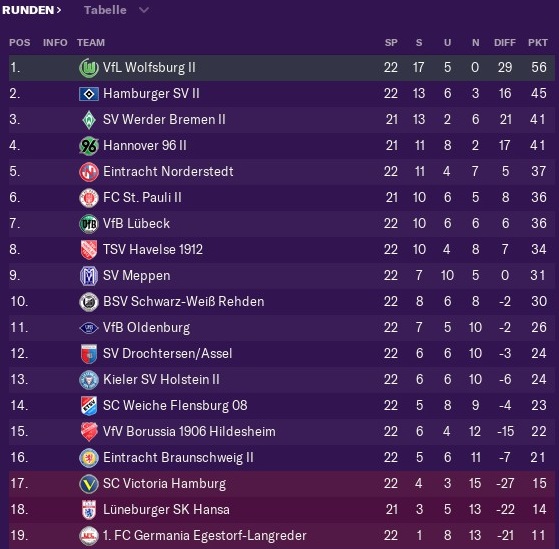
Task: Sort table by DIFF column header
Action: click(x=505, y=43)
